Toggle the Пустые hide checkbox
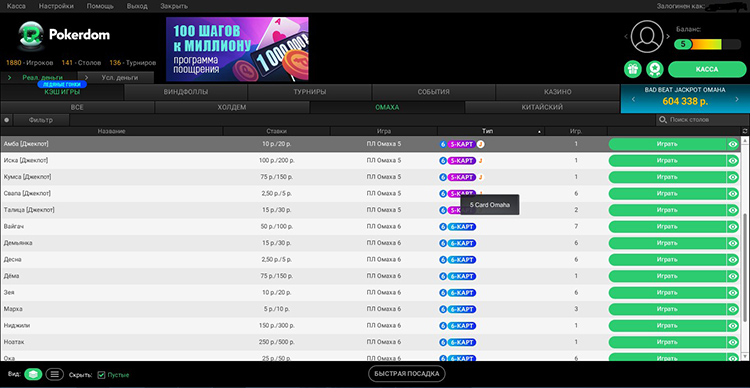The height and width of the screenshot is (388, 750). [x=101, y=375]
